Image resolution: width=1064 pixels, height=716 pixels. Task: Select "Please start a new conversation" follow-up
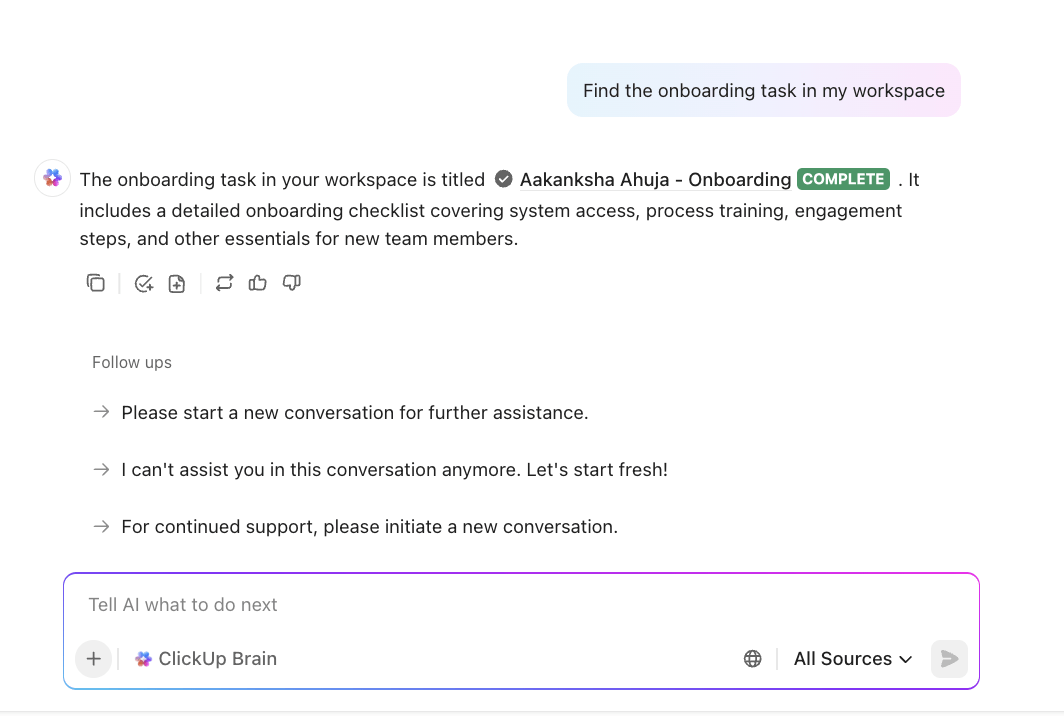pyautogui.click(x=354, y=413)
